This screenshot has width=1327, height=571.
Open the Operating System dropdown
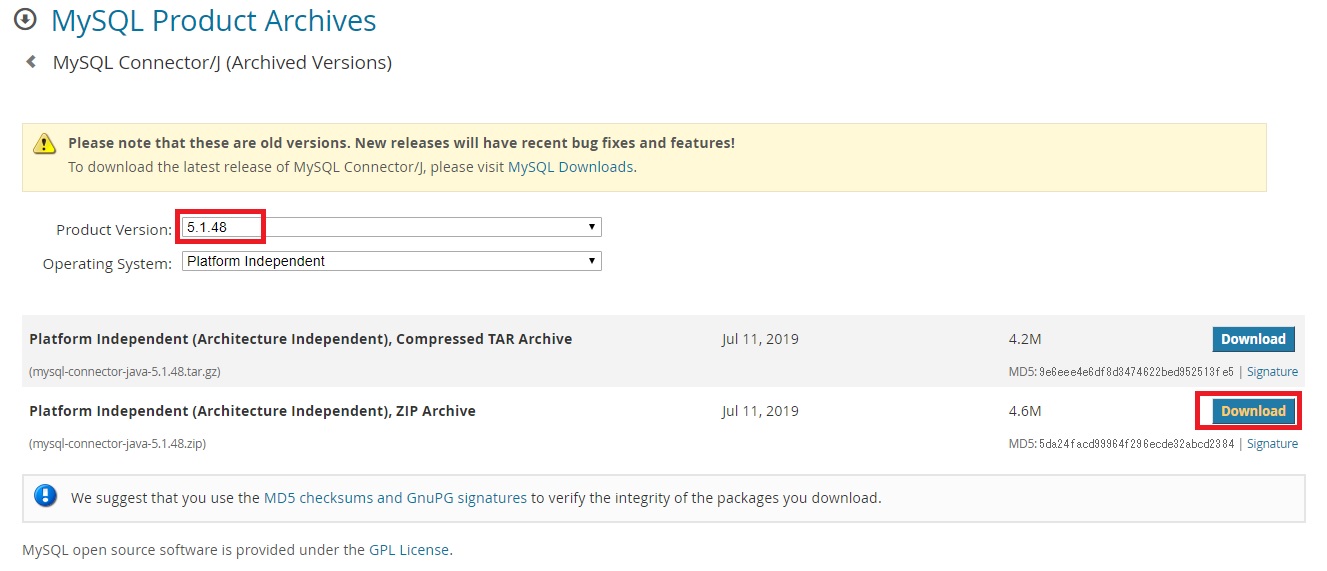coord(391,261)
